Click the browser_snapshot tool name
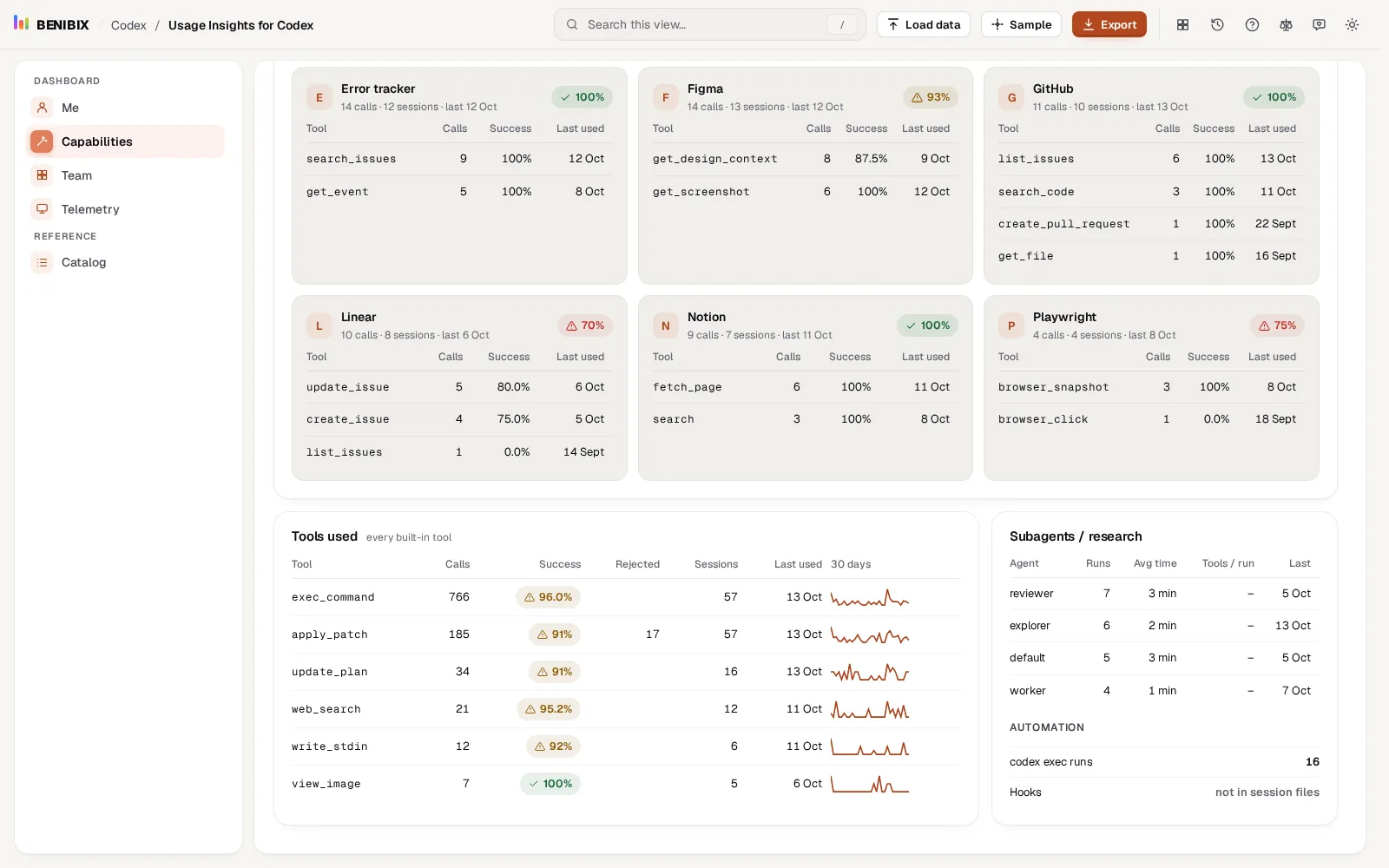This screenshot has height=868, width=1389. tap(1054, 387)
